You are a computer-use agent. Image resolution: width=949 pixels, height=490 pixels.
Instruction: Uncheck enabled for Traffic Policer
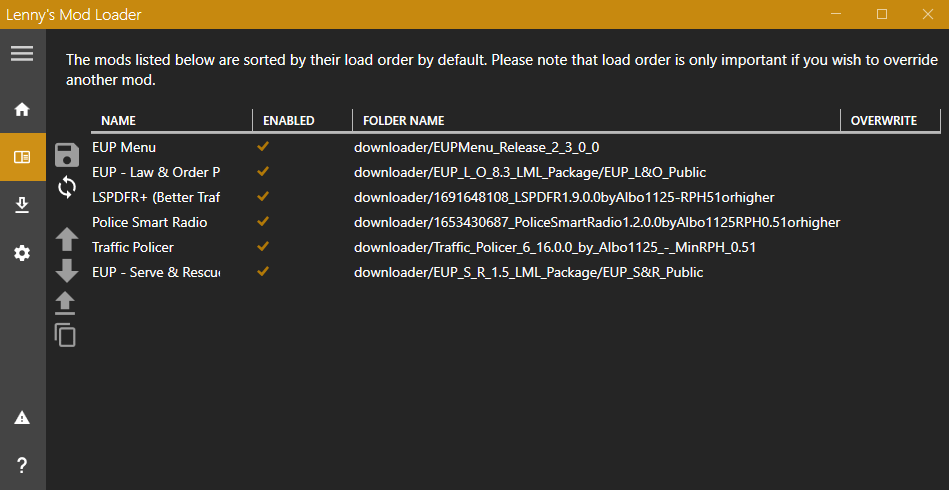tap(263, 247)
